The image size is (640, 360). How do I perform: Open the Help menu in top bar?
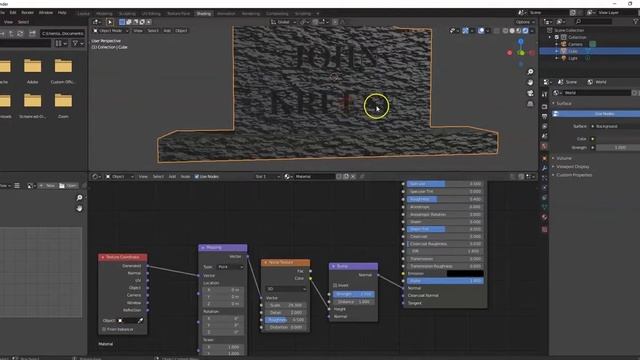coord(62,13)
